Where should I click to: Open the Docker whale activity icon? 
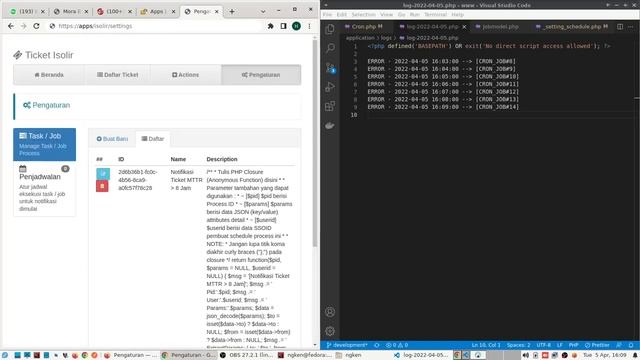pyautogui.click(x=330, y=125)
